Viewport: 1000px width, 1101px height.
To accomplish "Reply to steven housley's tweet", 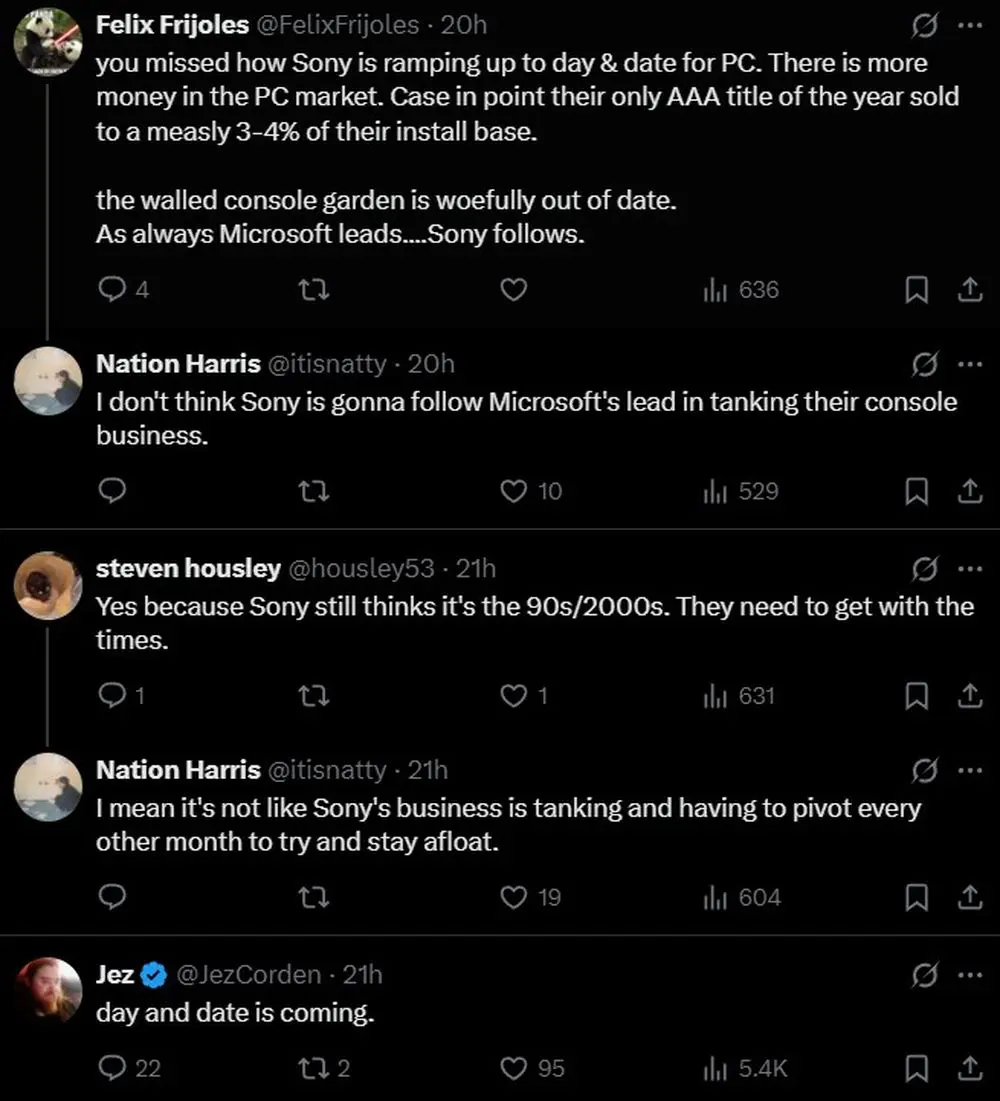I will (111, 696).
